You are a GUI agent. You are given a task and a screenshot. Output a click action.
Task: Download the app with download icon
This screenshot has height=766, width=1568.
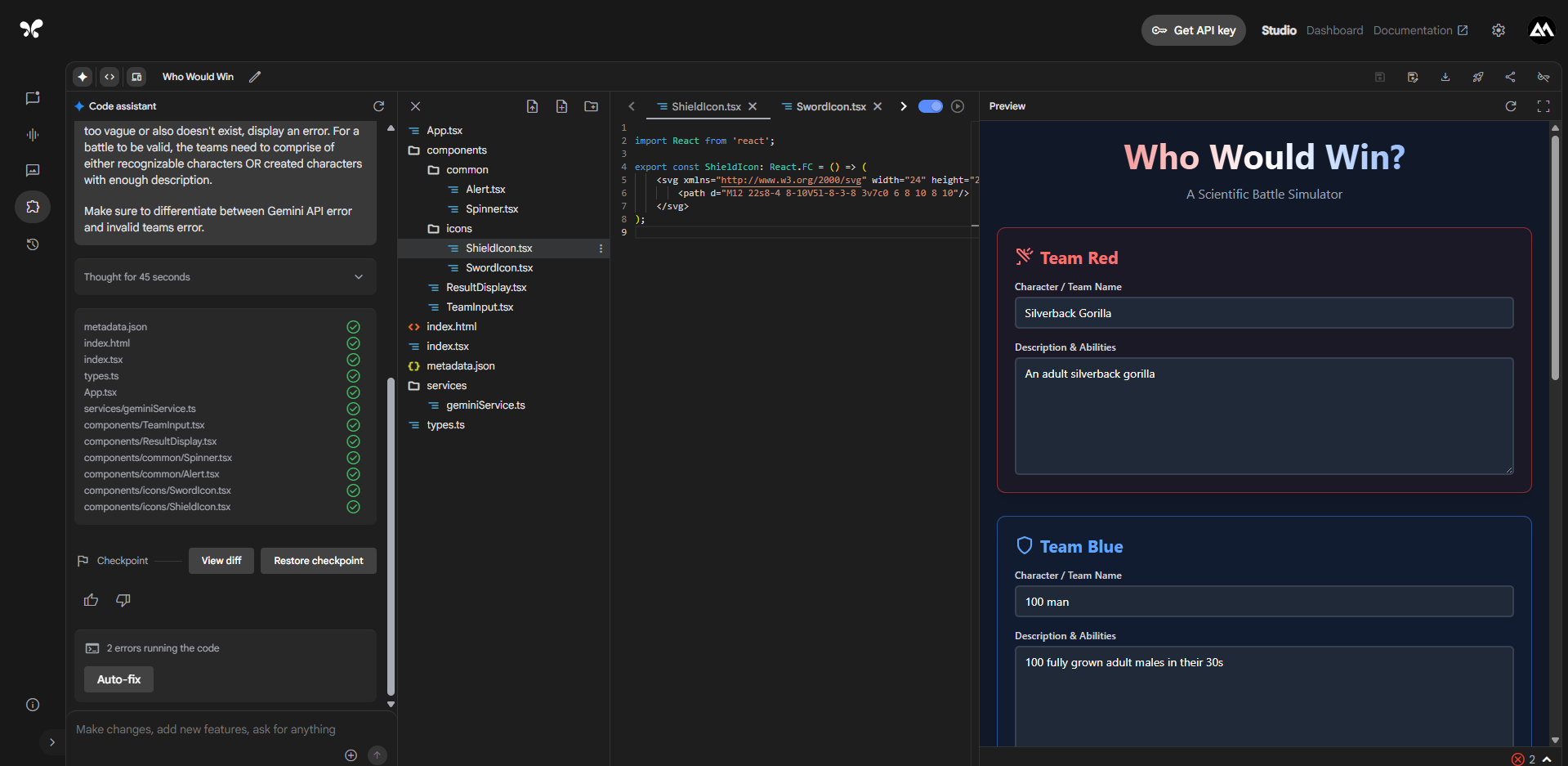1445,77
